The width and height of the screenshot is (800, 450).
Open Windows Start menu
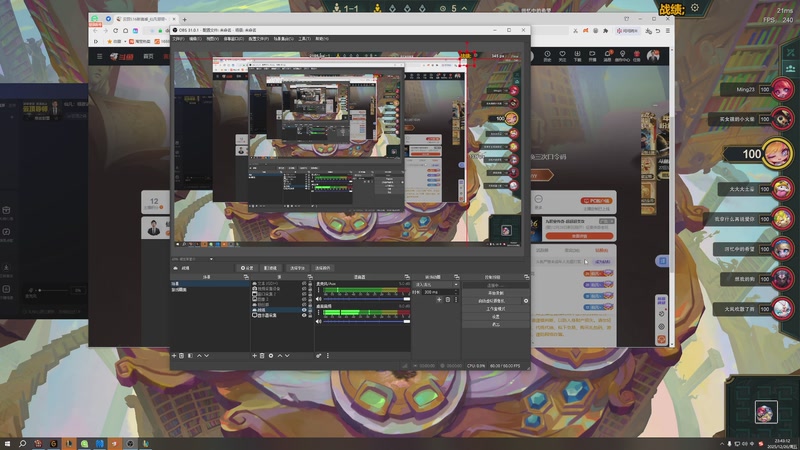tap(7, 444)
